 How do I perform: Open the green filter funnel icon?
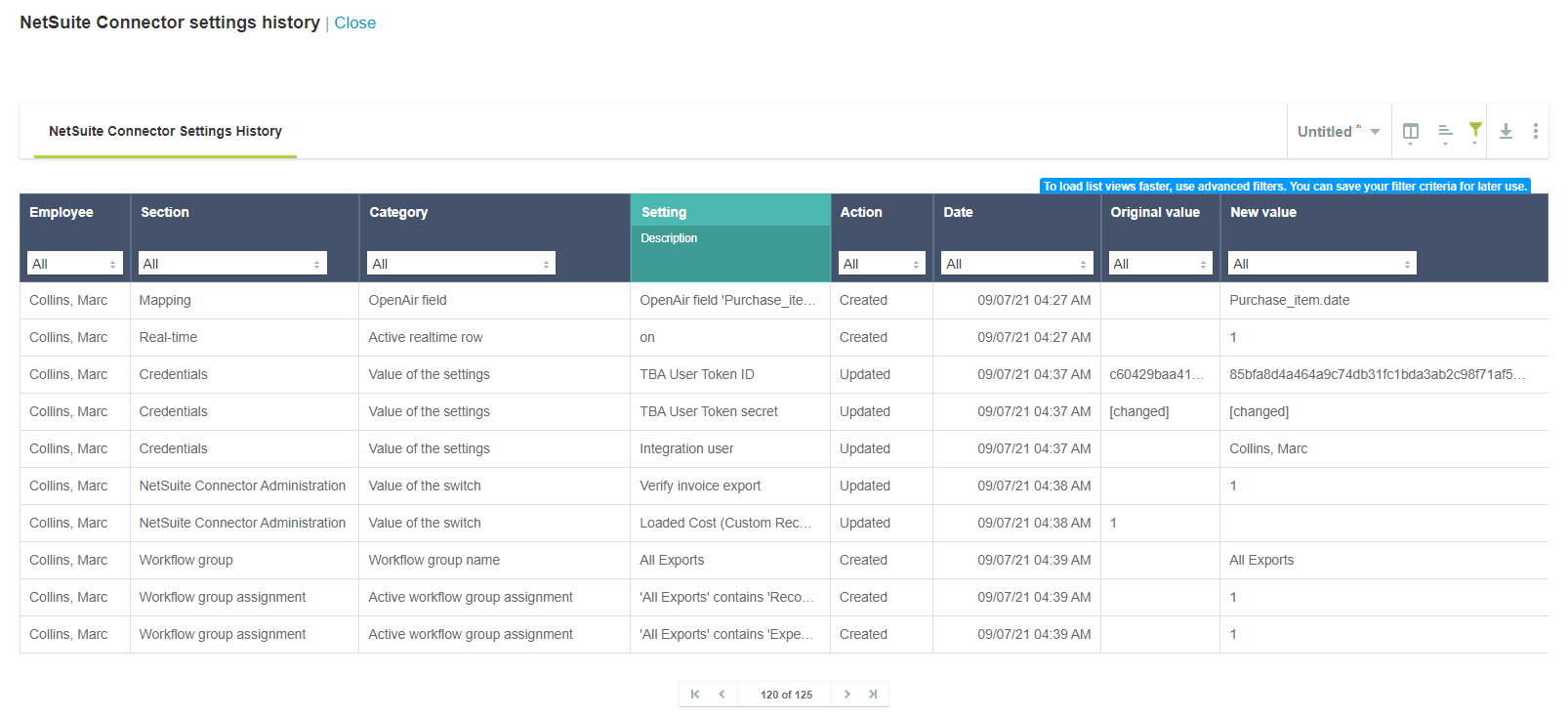tap(1475, 131)
